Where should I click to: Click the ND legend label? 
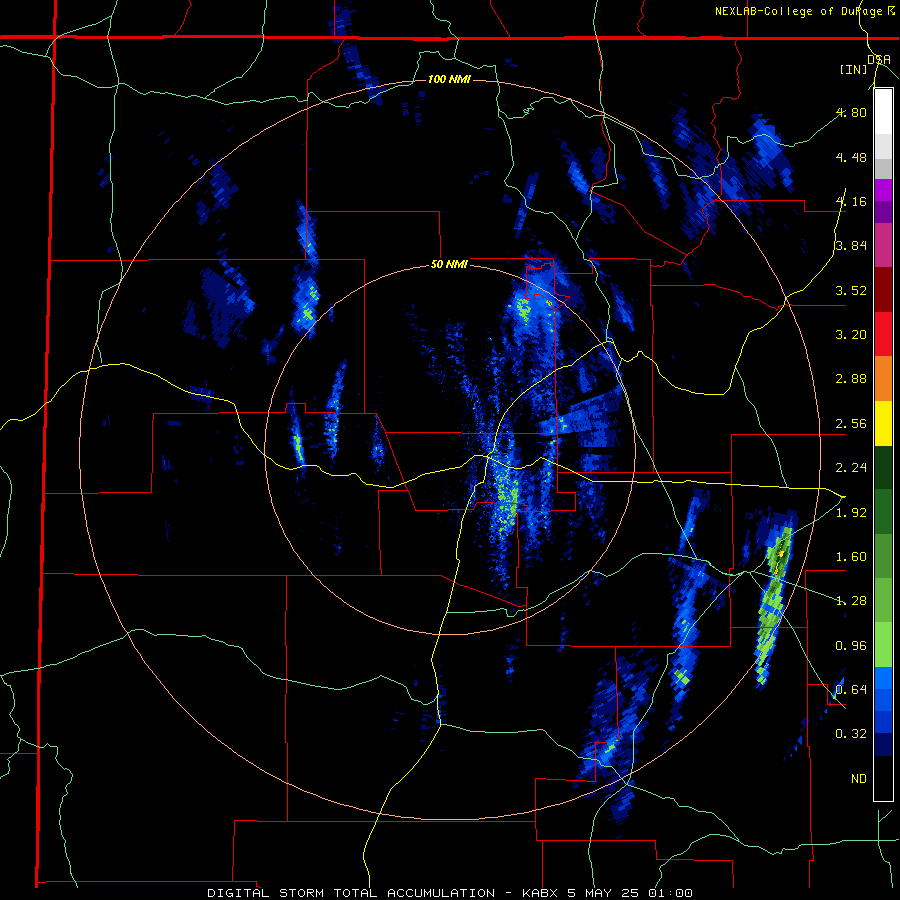click(x=859, y=779)
